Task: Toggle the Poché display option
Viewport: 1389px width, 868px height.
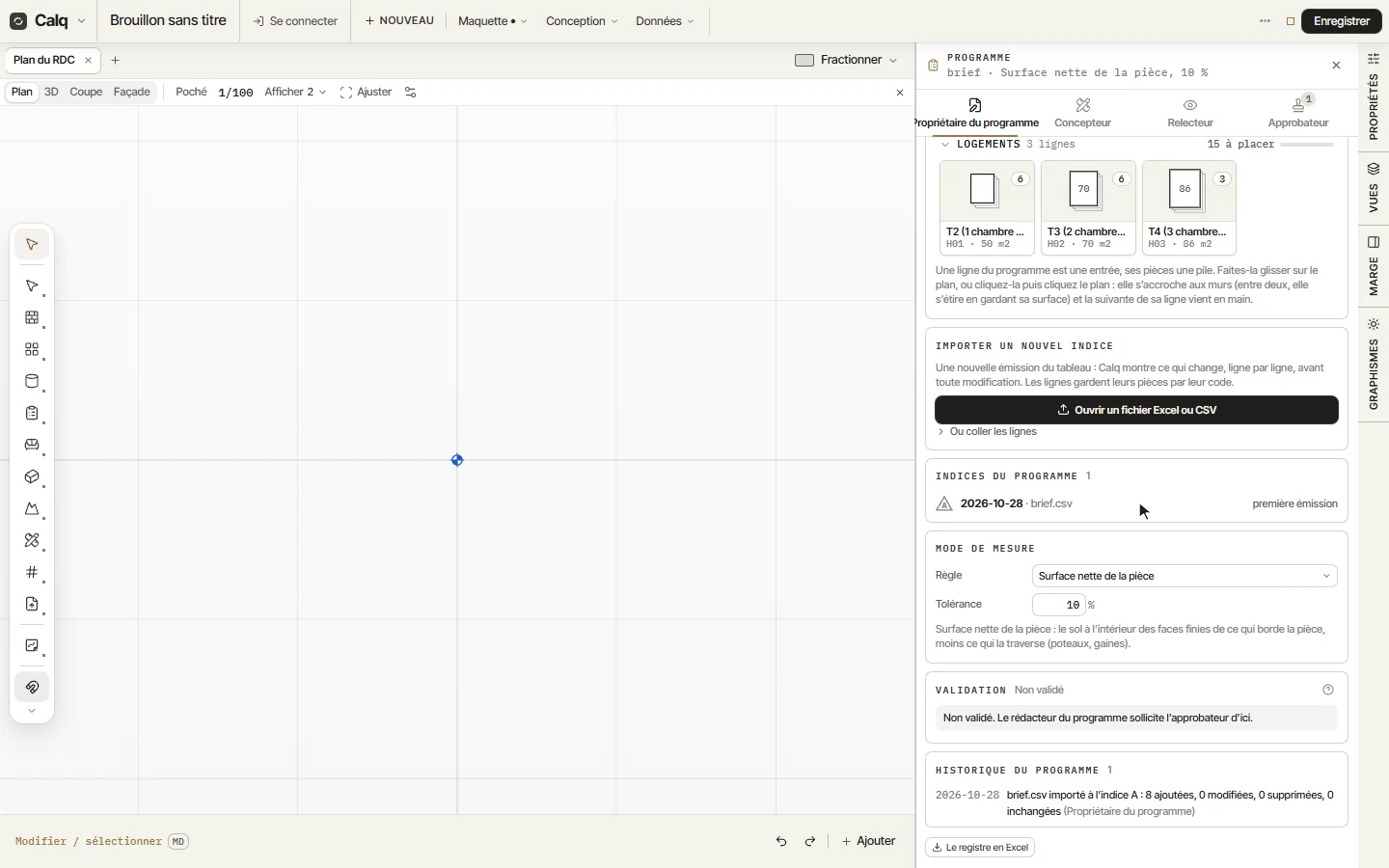Action: coord(191,93)
